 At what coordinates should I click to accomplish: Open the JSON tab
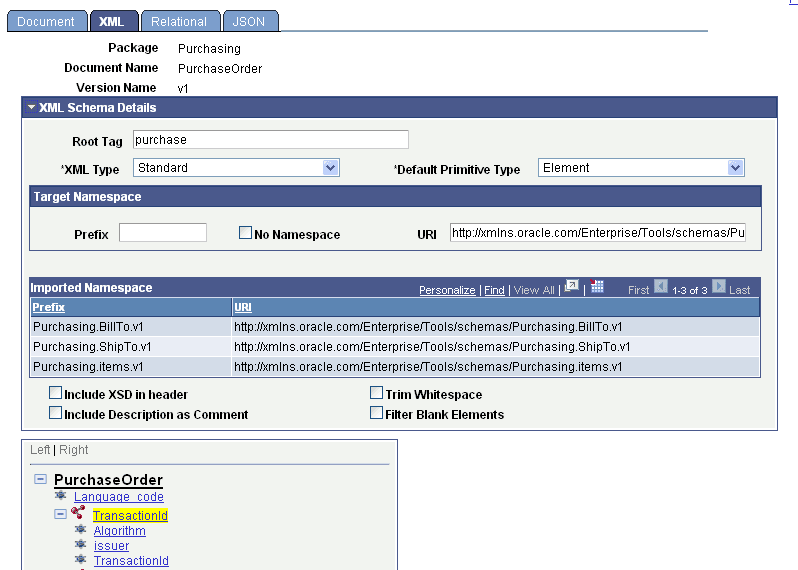(x=250, y=21)
